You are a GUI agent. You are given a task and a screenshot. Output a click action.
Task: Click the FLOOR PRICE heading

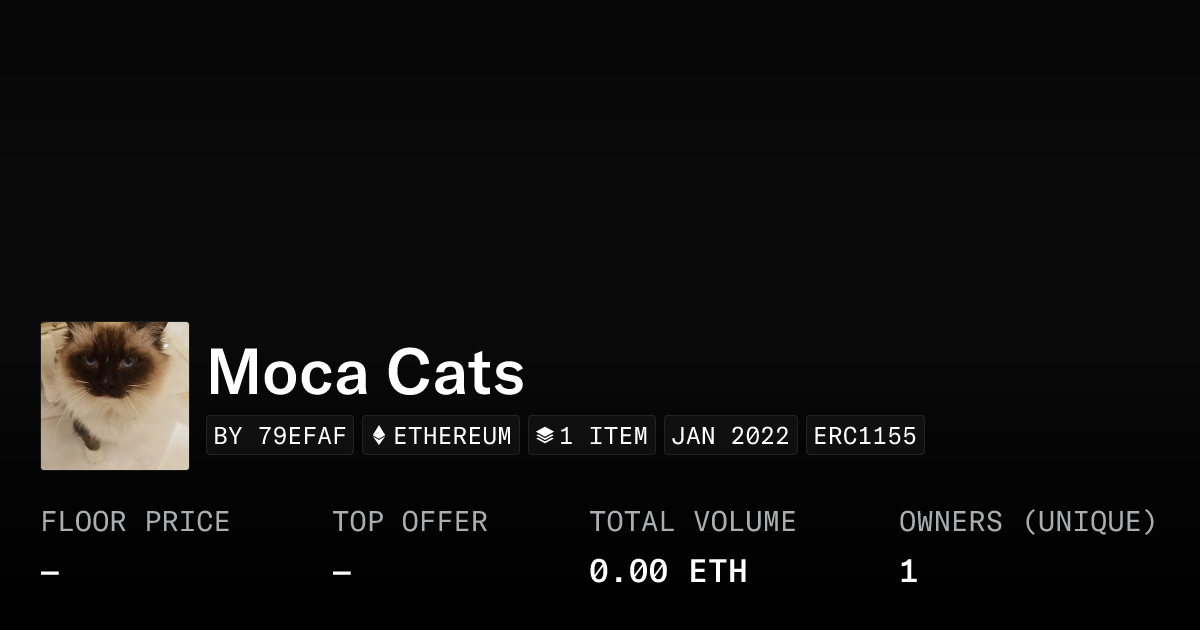point(135,522)
